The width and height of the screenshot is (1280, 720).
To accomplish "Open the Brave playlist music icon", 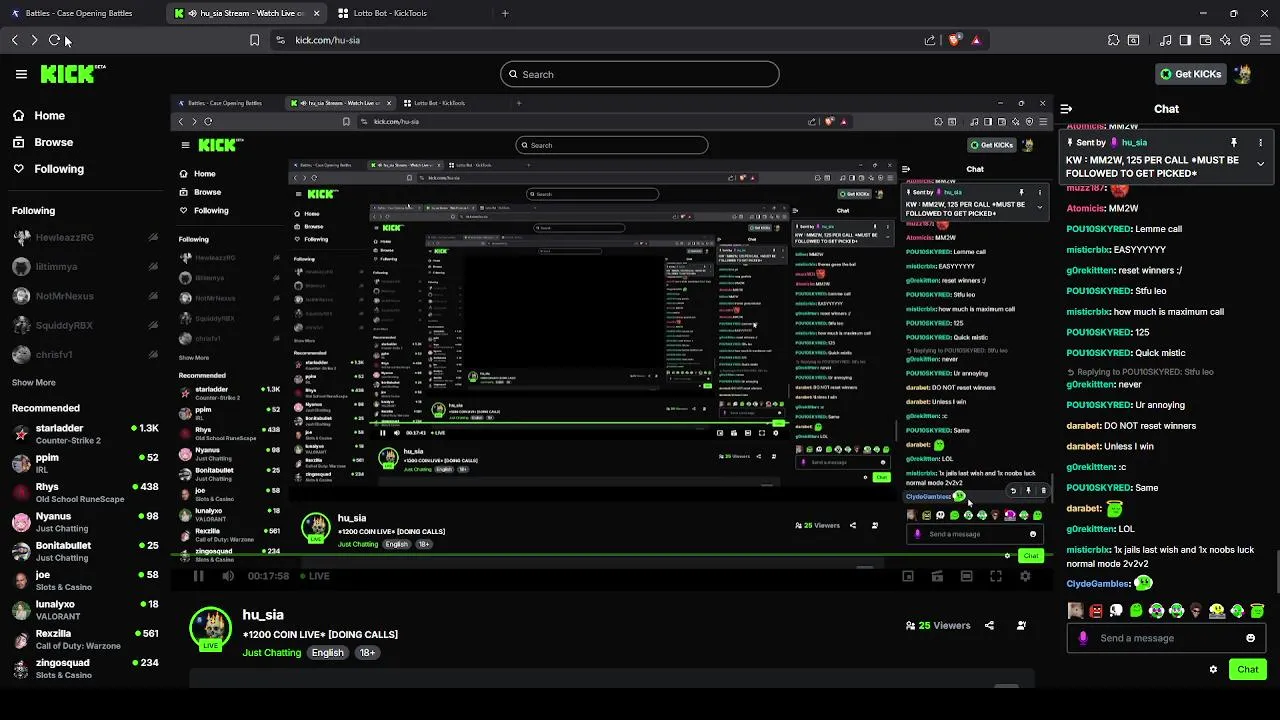I will [x=1165, y=40].
